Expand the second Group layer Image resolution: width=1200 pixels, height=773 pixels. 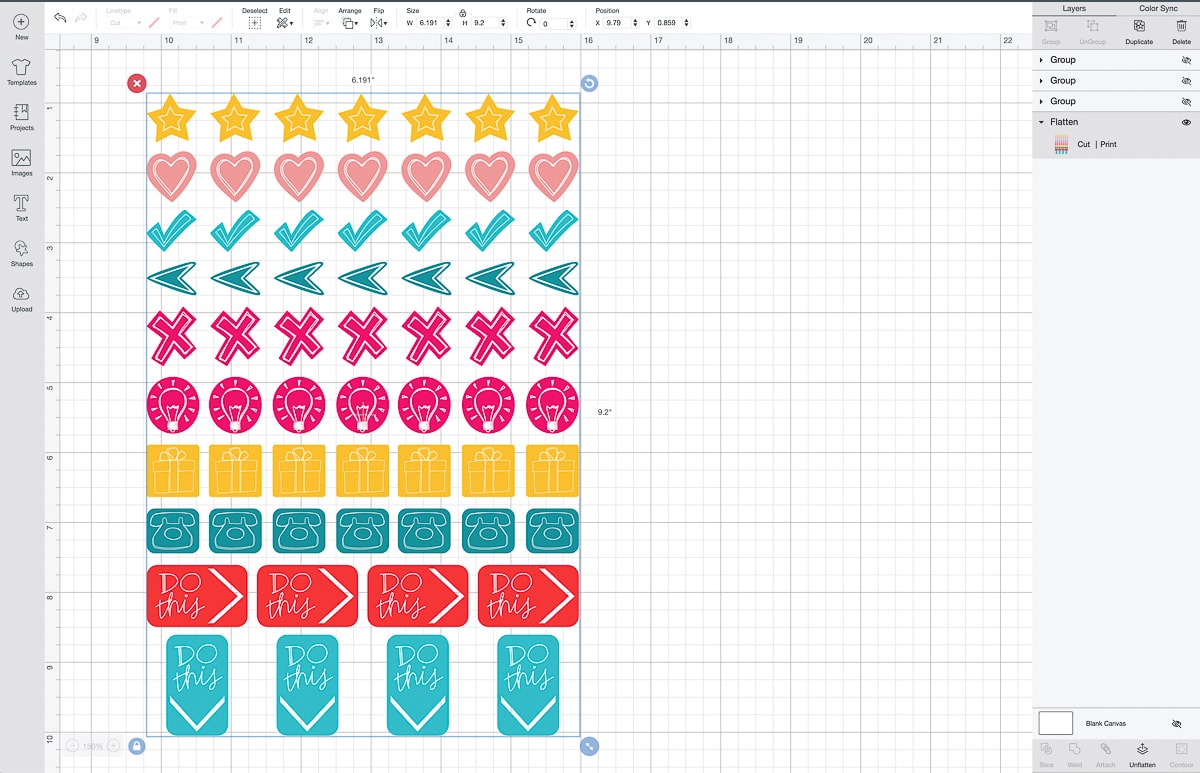1042,81
